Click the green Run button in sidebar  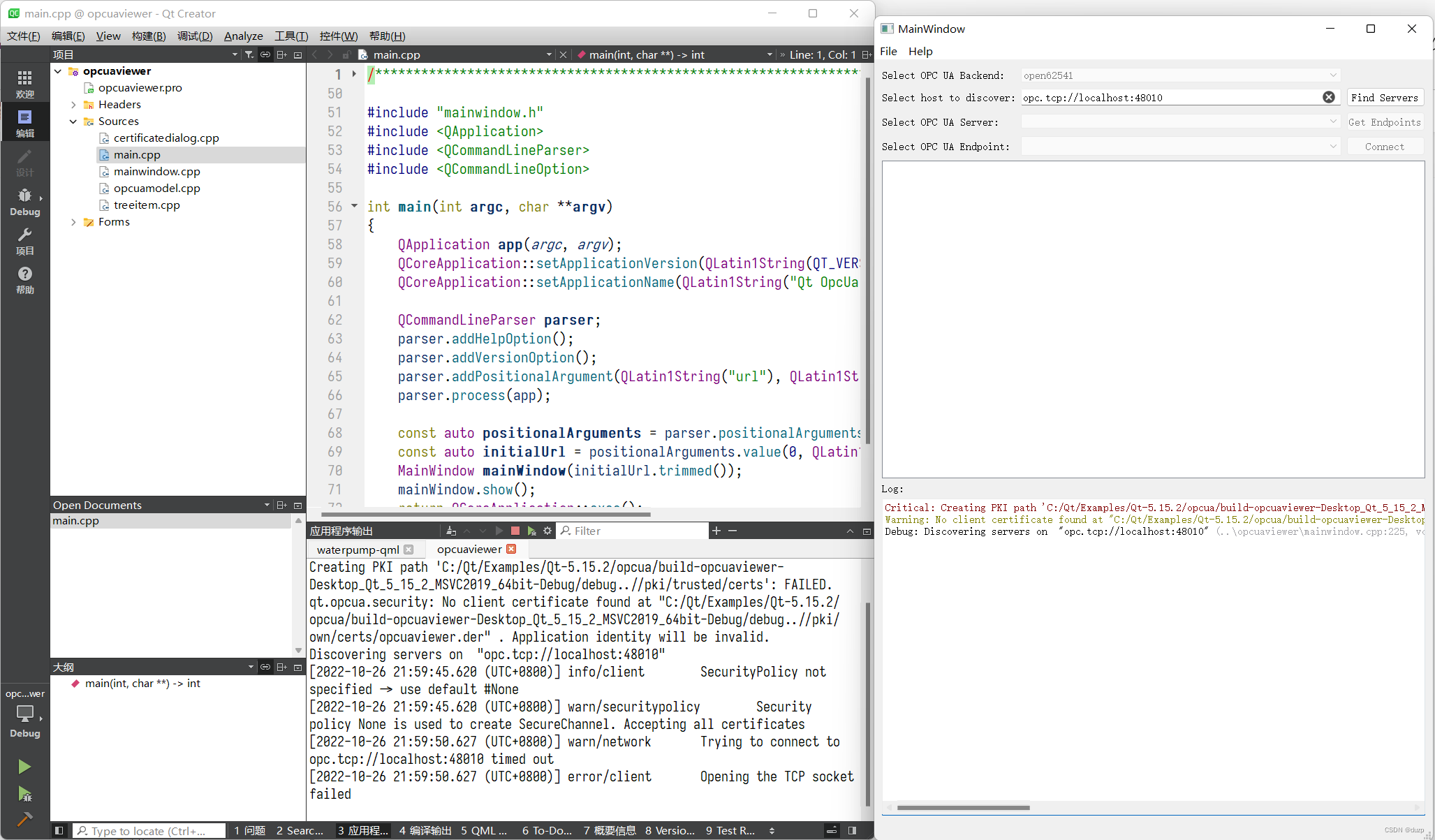pyautogui.click(x=24, y=767)
